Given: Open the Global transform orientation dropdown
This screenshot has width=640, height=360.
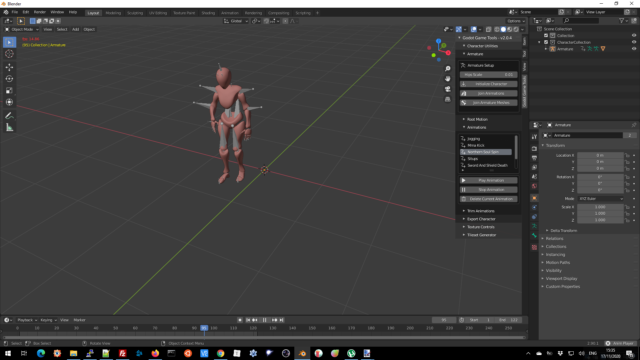Looking at the screenshot, I should coord(236,21).
